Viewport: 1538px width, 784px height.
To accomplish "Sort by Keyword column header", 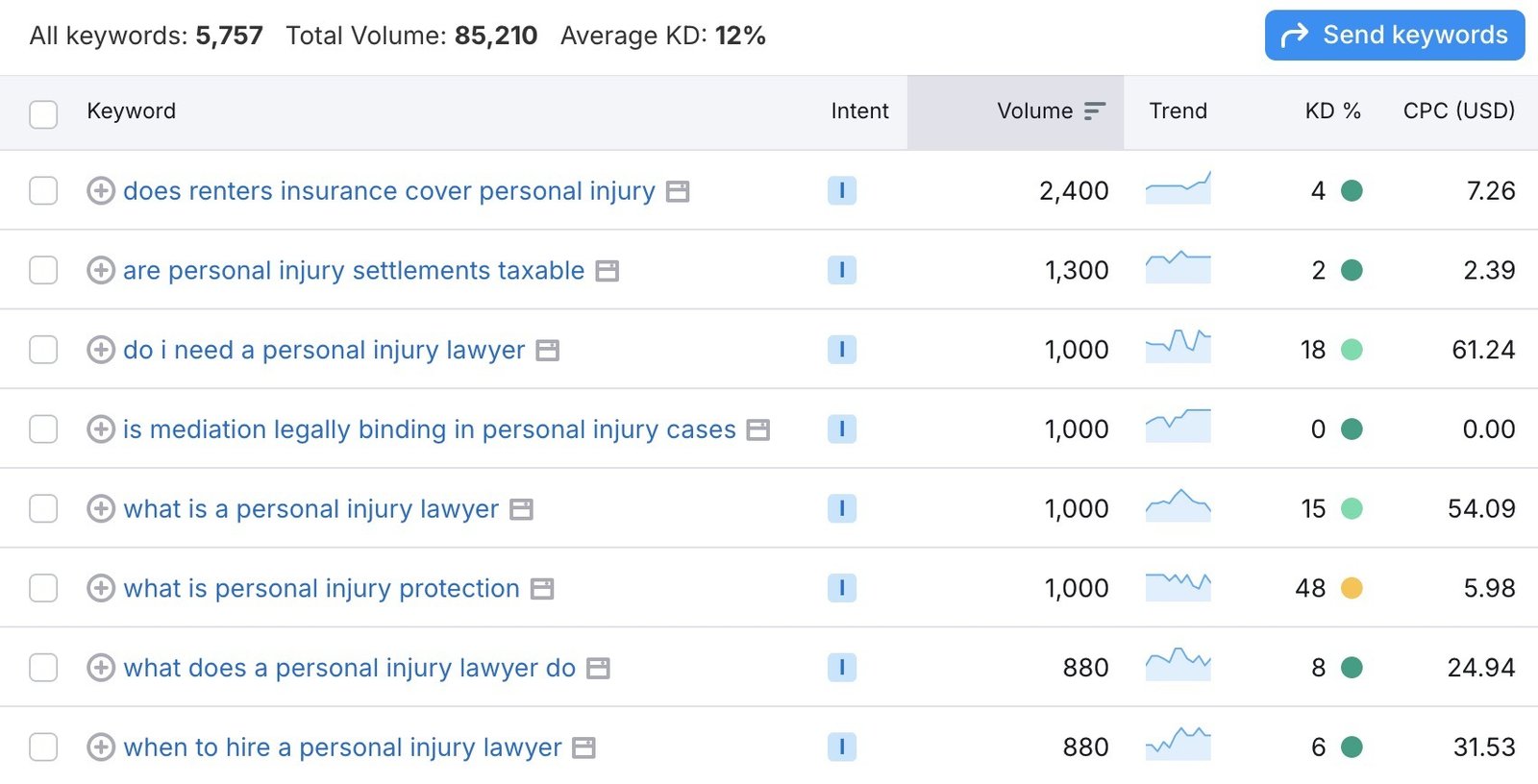I will pyautogui.click(x=132, y=110).
